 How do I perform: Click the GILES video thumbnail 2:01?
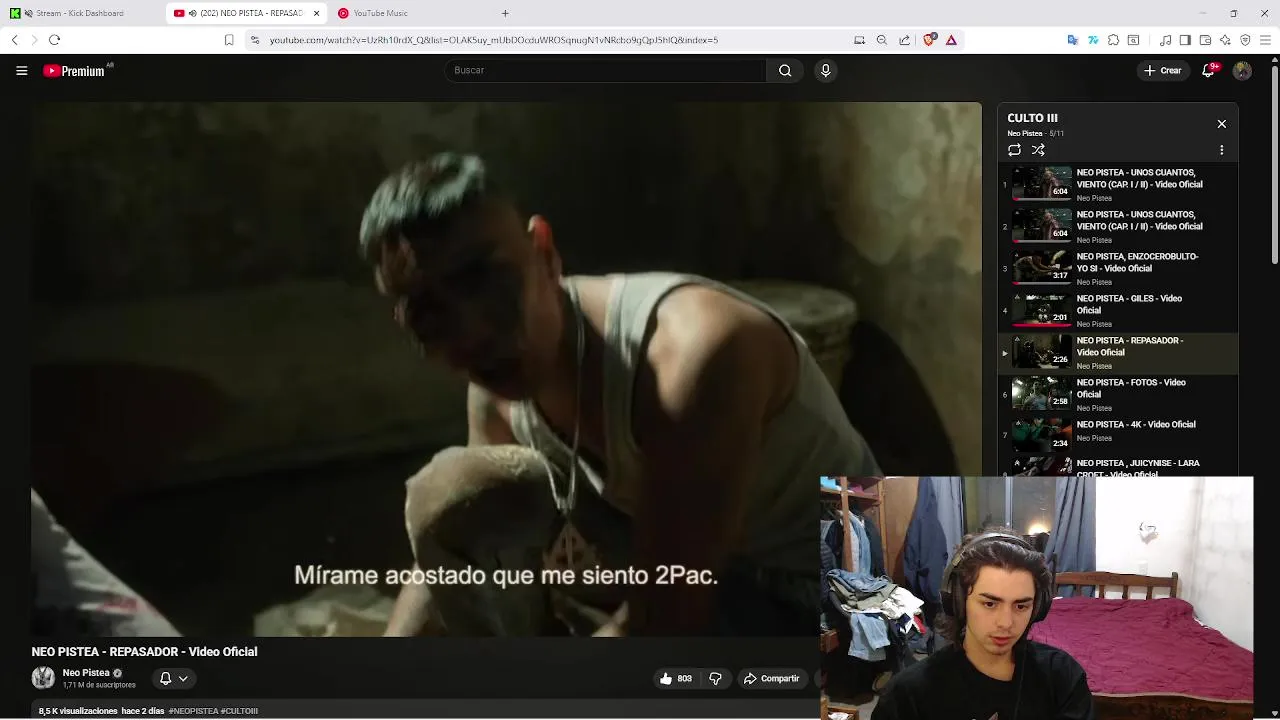point(1041,310)
